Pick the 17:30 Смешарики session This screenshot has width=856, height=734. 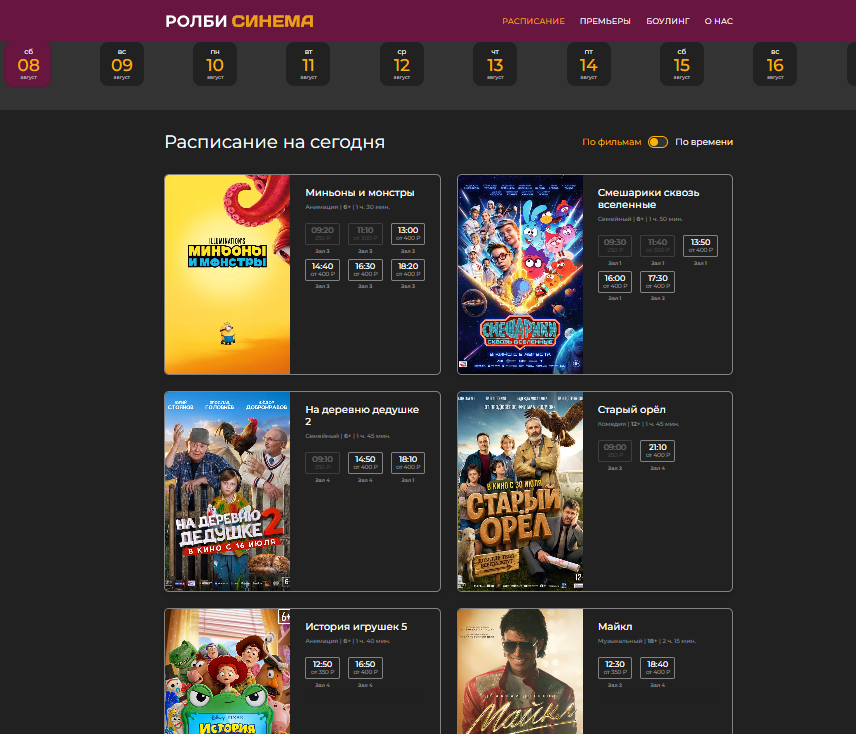(x=658, y=282)
